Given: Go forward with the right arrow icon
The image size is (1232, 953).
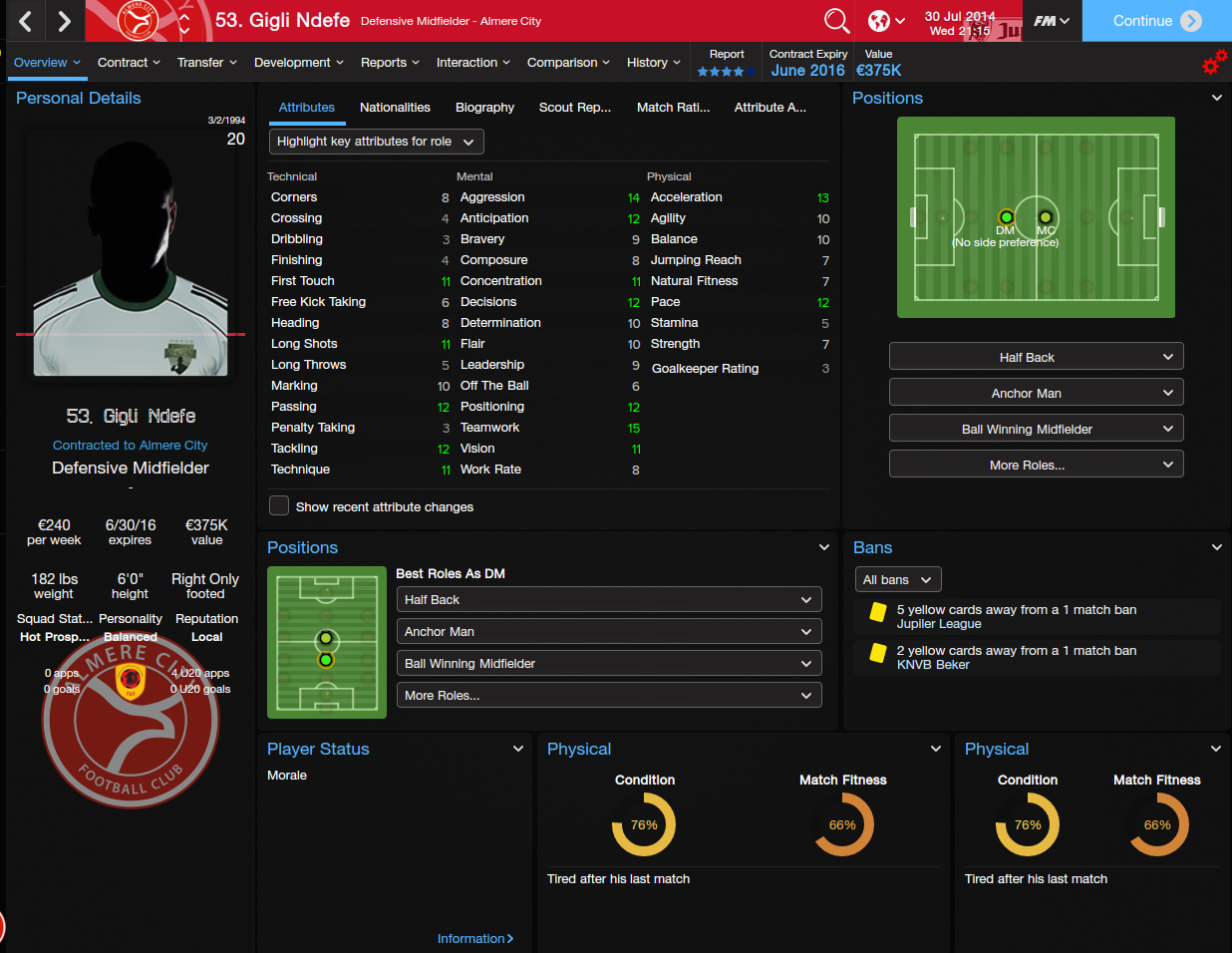Looking at the screenshot, I should 64,21.
